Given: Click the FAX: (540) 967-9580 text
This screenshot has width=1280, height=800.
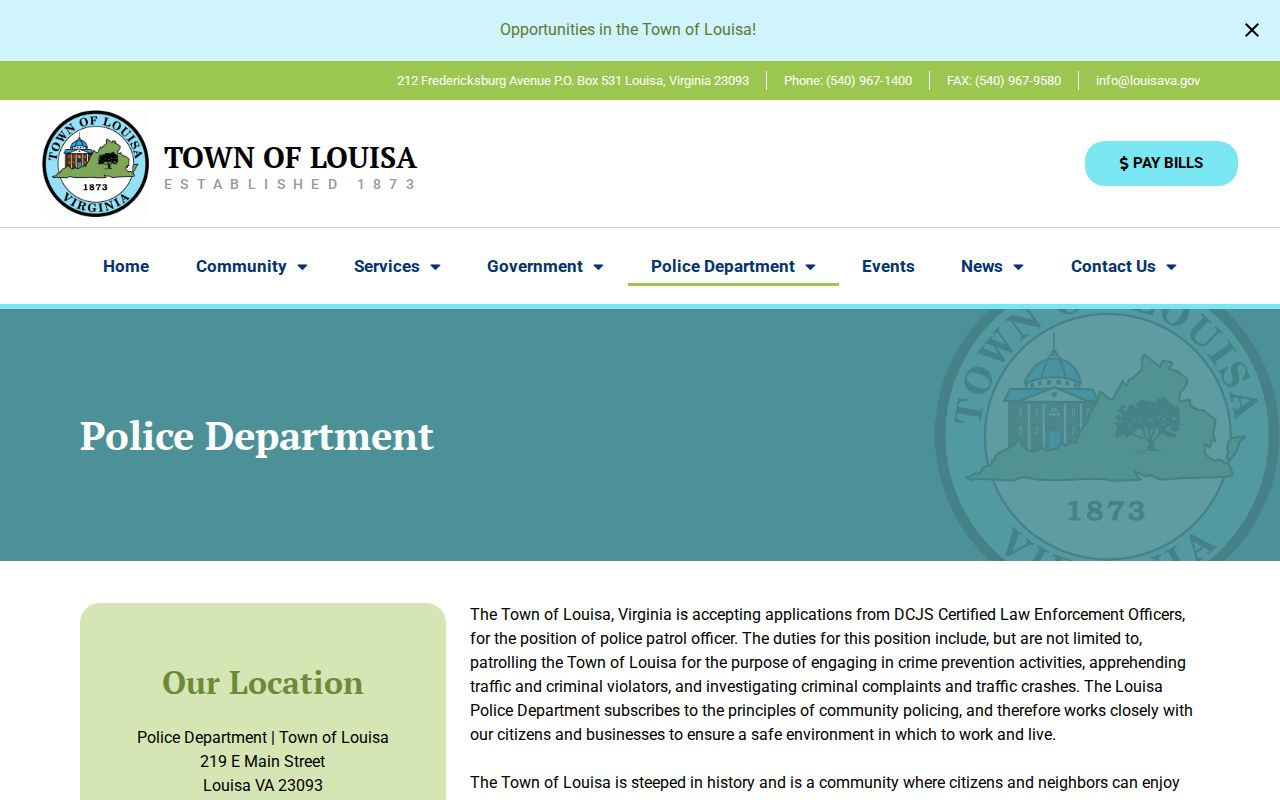Looking at the screenshot, I should (x=1004, y=81).
